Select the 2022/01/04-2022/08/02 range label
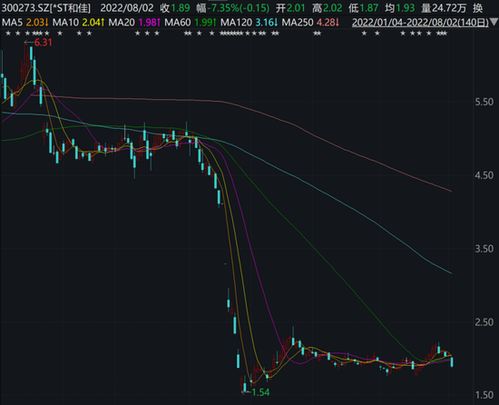 (420, 23)
